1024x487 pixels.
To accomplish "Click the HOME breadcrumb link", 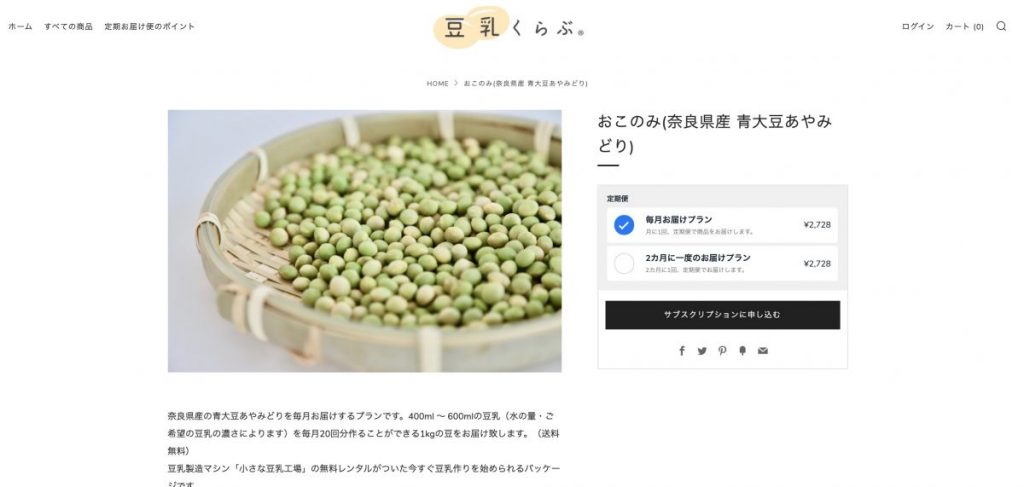I will (438, 84).
